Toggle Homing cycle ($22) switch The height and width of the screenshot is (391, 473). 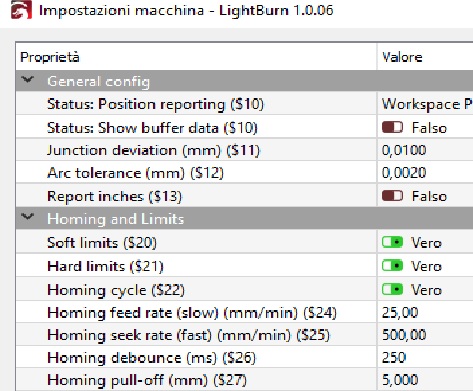[392, 289]
